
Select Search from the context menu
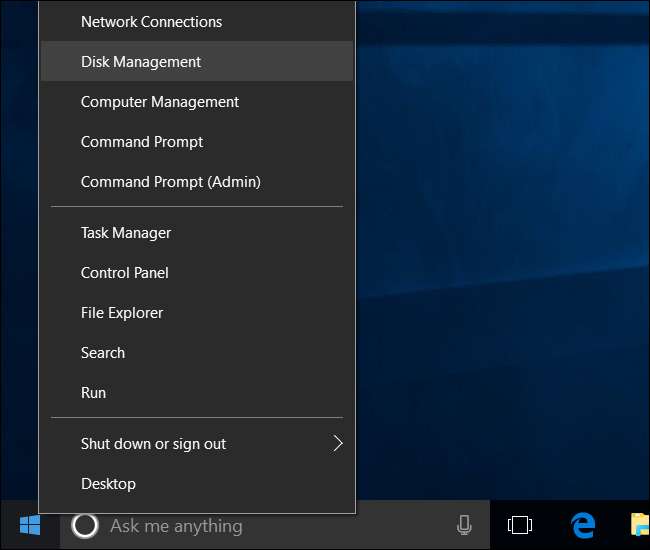pos(103,352)
